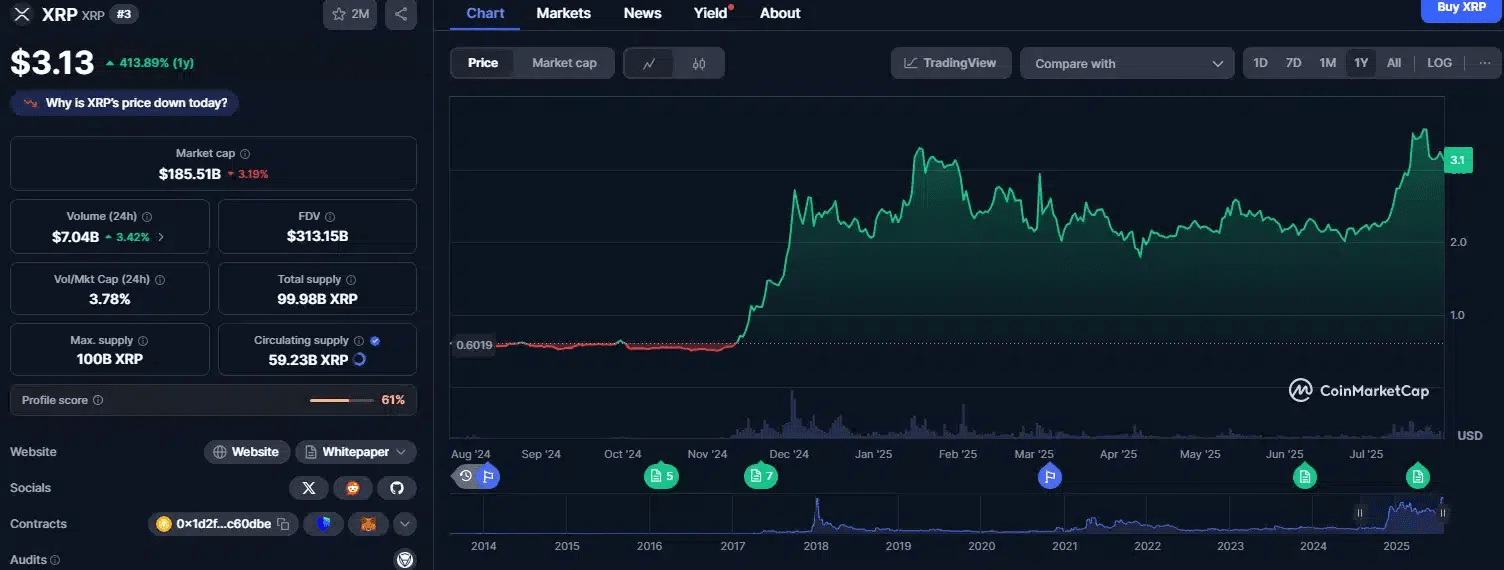Open more chart options (three dots)
This screenshot has height=570, width=1504.
pyautogui.click(x=1484, y=63)
